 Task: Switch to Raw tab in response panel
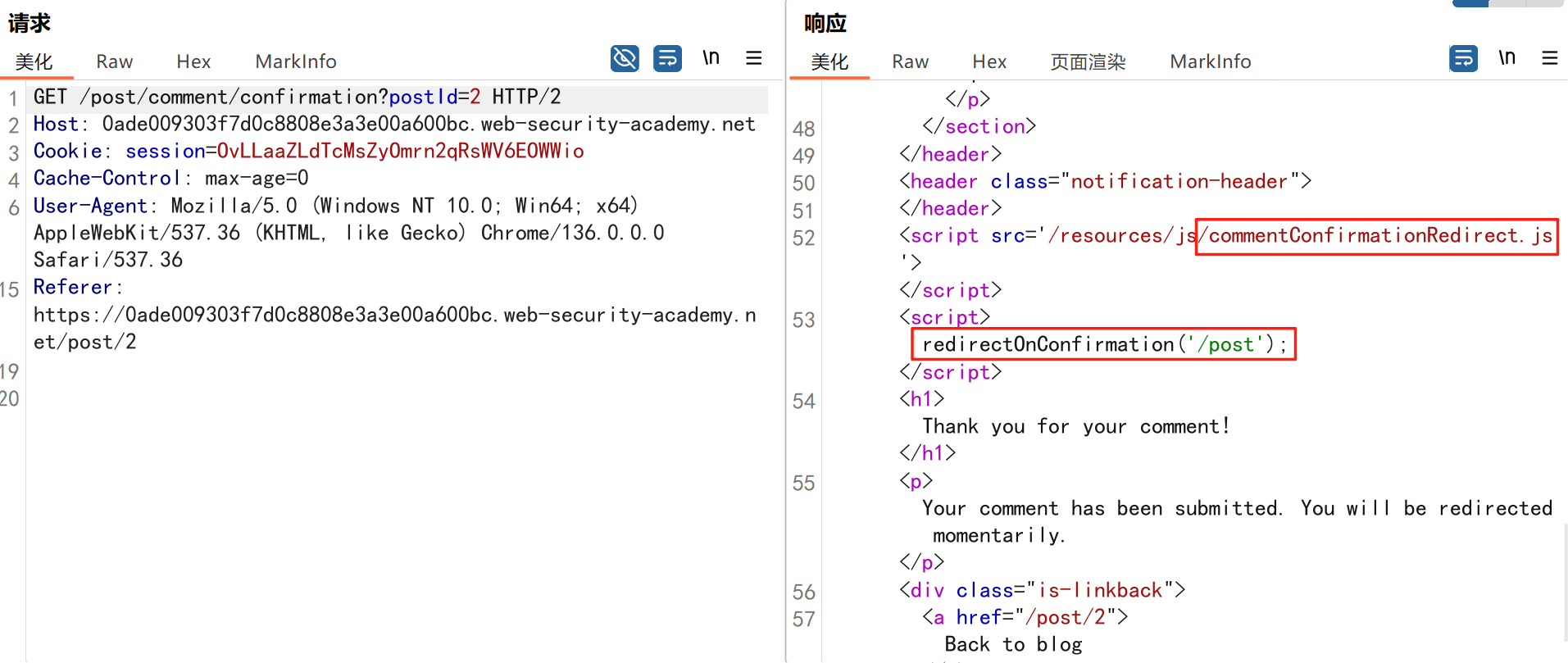pyautogui.click(x=910, y=61)
